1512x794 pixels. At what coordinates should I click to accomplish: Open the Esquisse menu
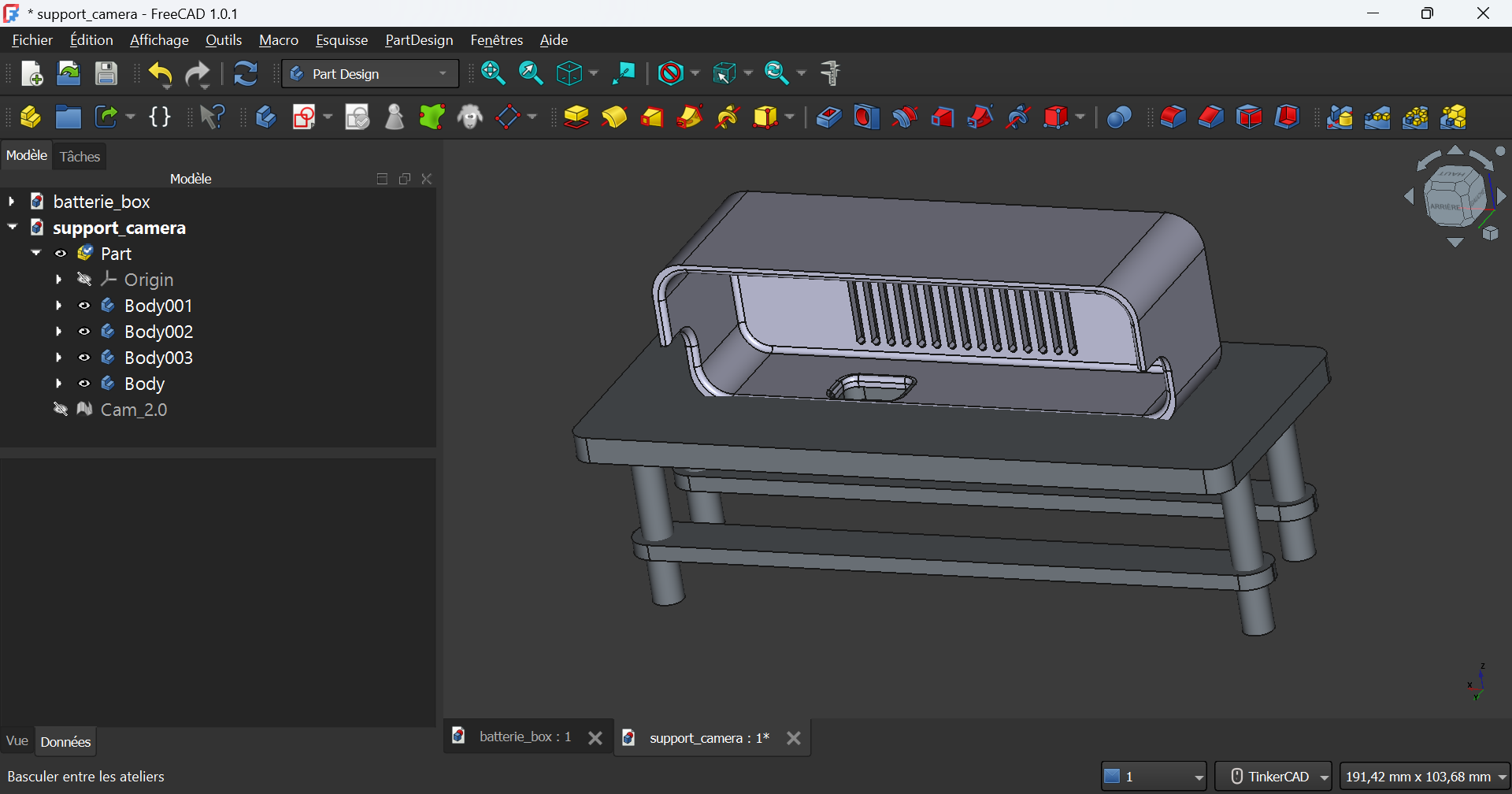point(342,40)
